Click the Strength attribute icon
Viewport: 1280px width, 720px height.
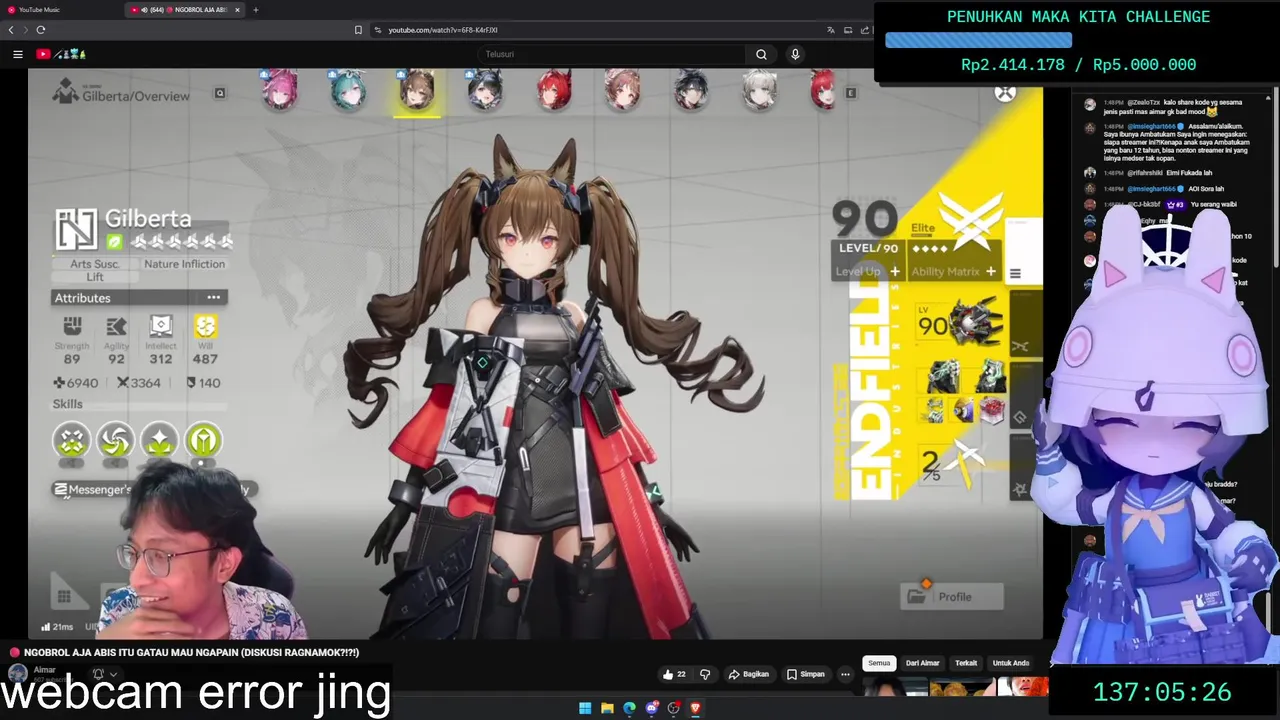[72, 326]
